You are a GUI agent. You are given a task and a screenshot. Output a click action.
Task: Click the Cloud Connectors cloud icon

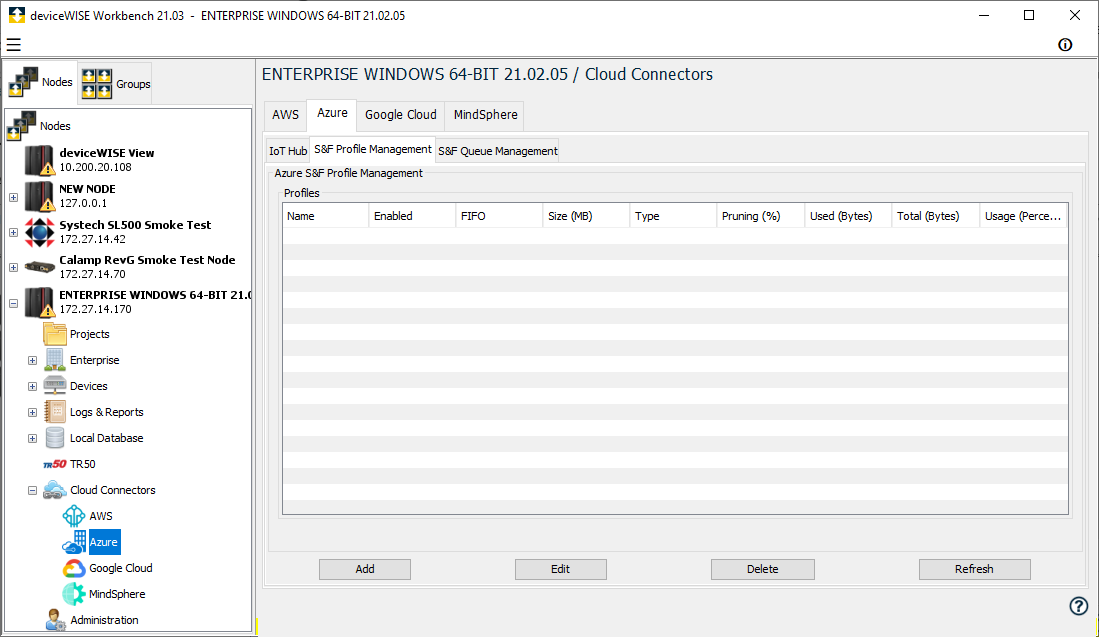[55, 490]
